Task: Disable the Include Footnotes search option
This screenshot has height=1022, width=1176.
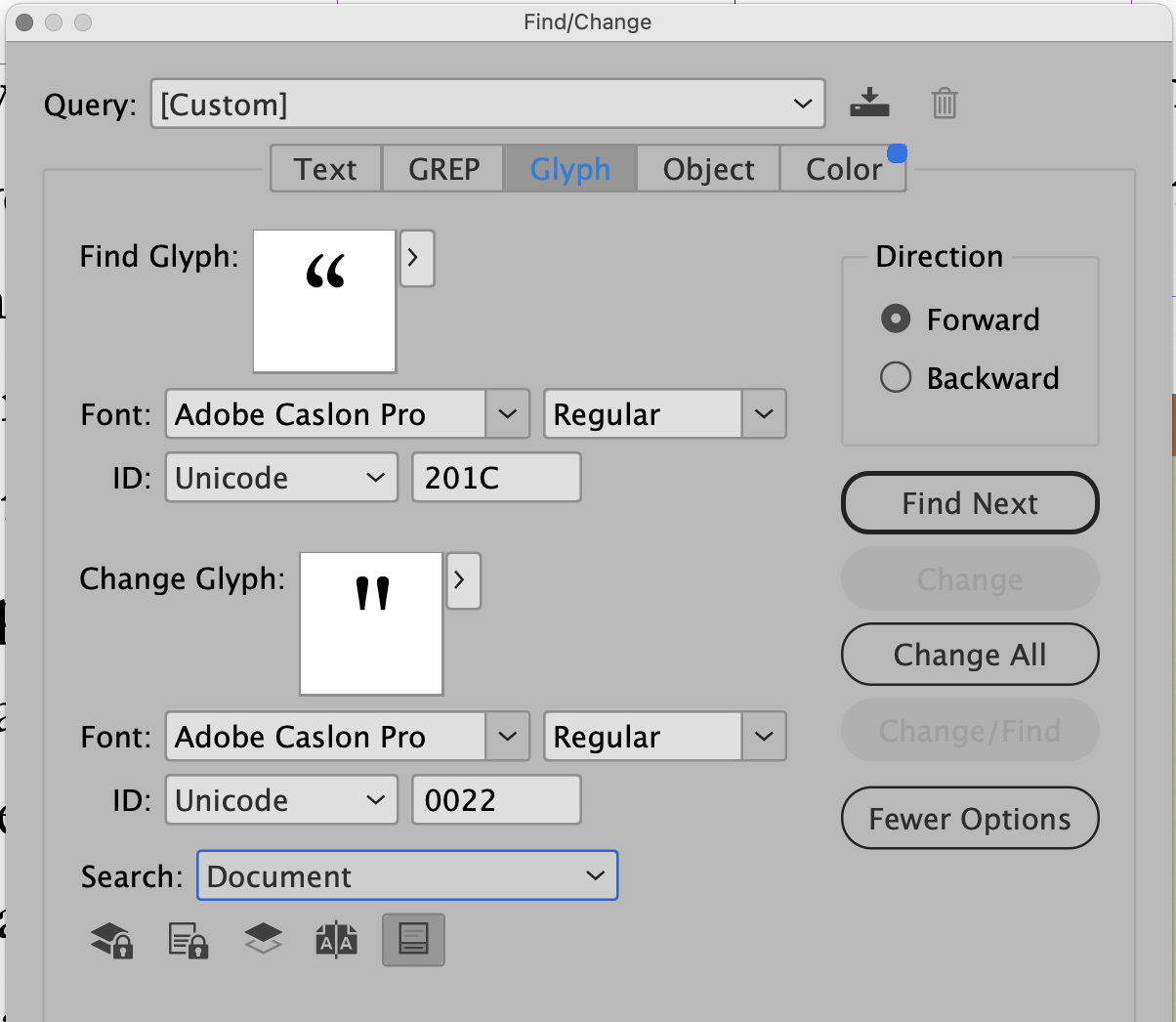Action: tap(412, 940)
